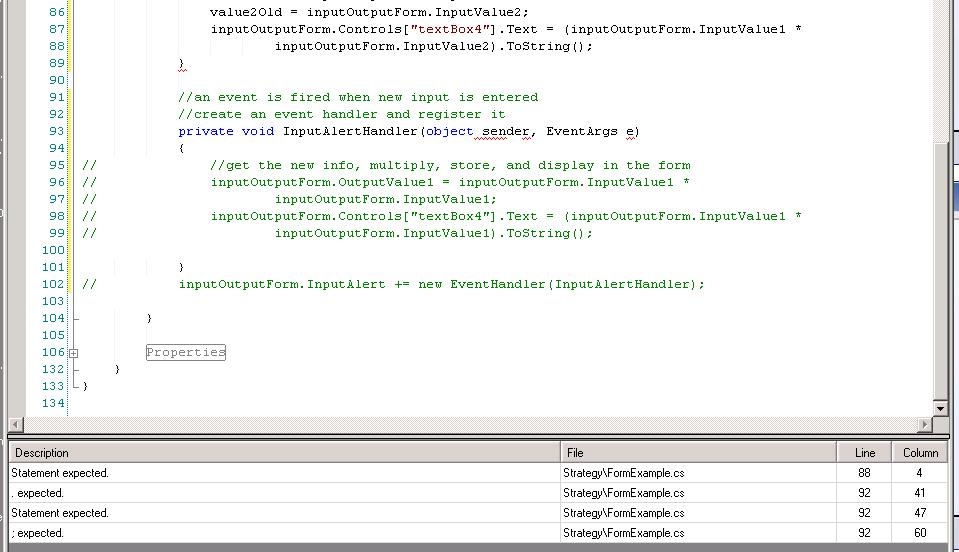Viewport: 959px width, 552px height.
Task: Click column value 60 in error list
Action: 920,533
